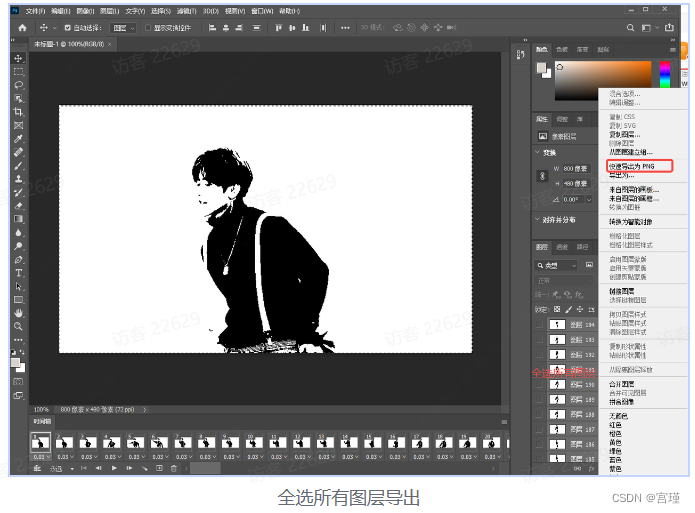The height and width of the screenshot is (513, 695).
Task: Select the Path Selection arrow tool
Action: [x=18, y=286]
